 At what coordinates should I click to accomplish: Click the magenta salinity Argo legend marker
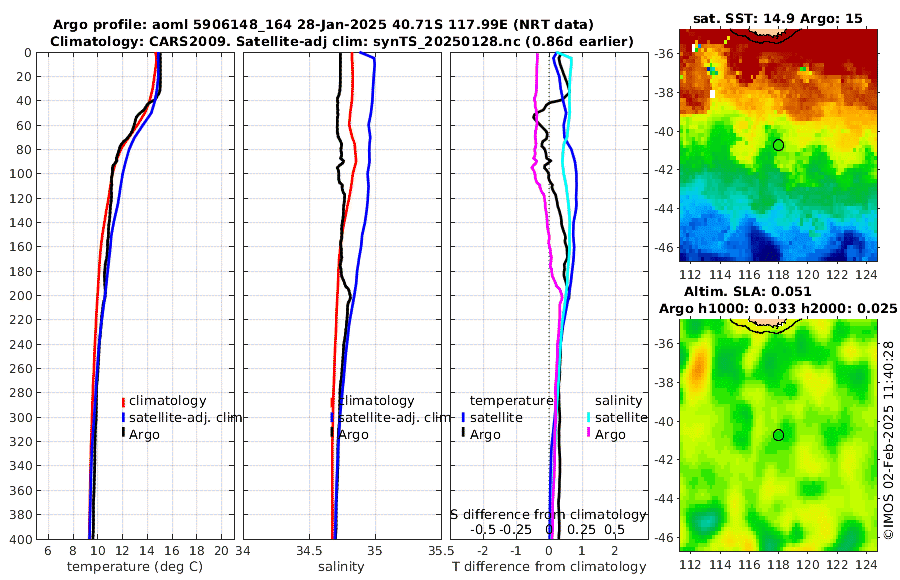pos(588,434)
